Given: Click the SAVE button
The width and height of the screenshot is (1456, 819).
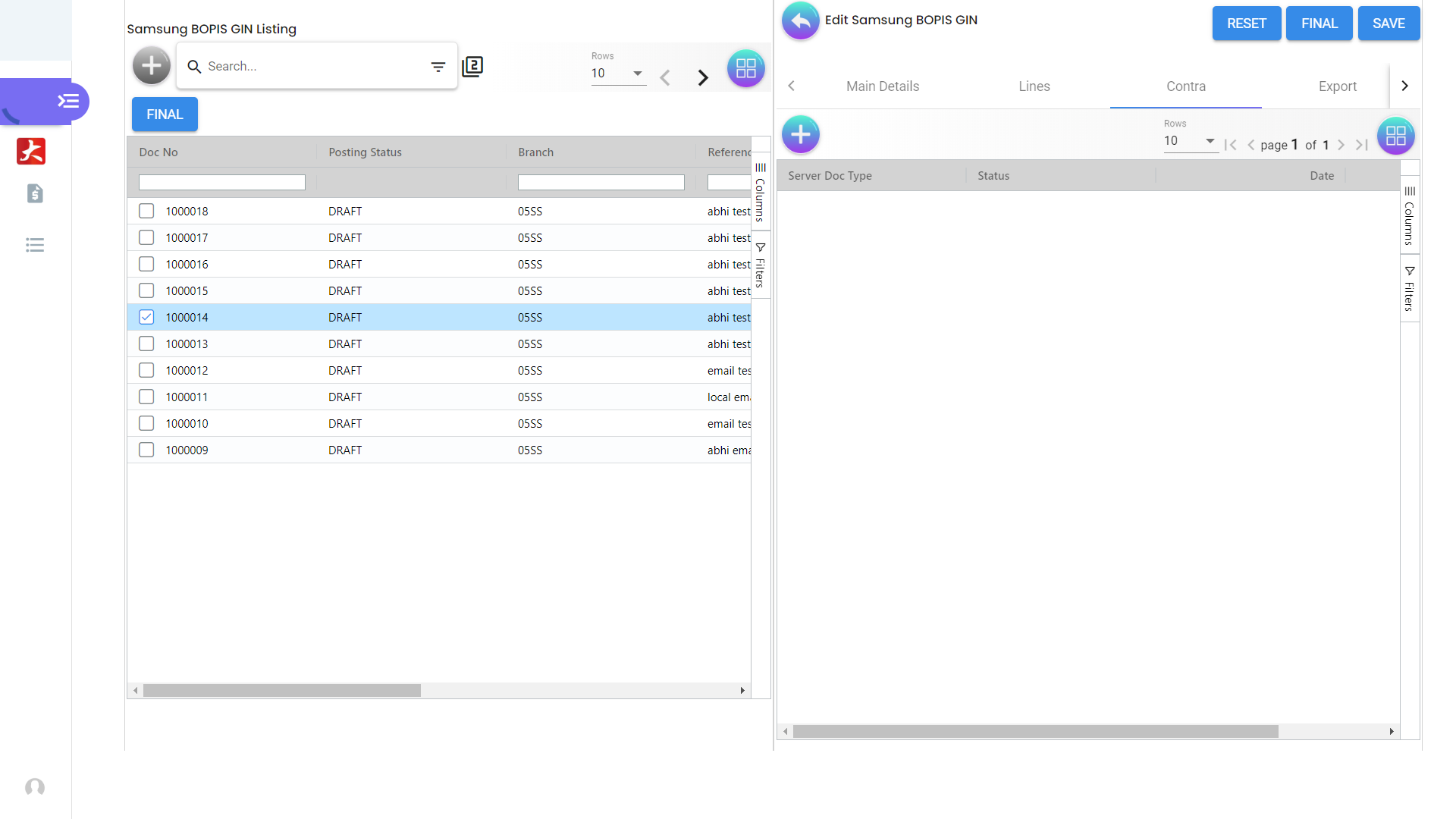Looking at the screenshot, I should coord(1389,24).
